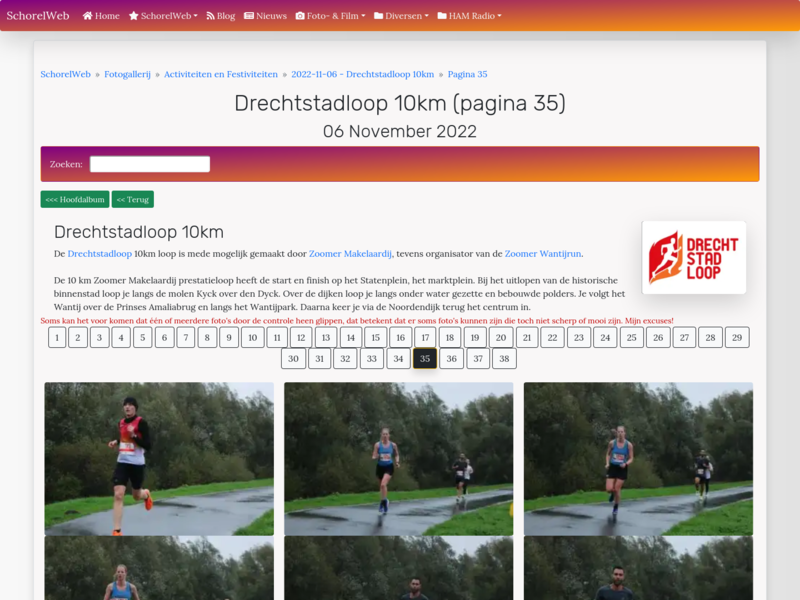
Task: Open the Nieuws menu item
Action: point(265,16)
